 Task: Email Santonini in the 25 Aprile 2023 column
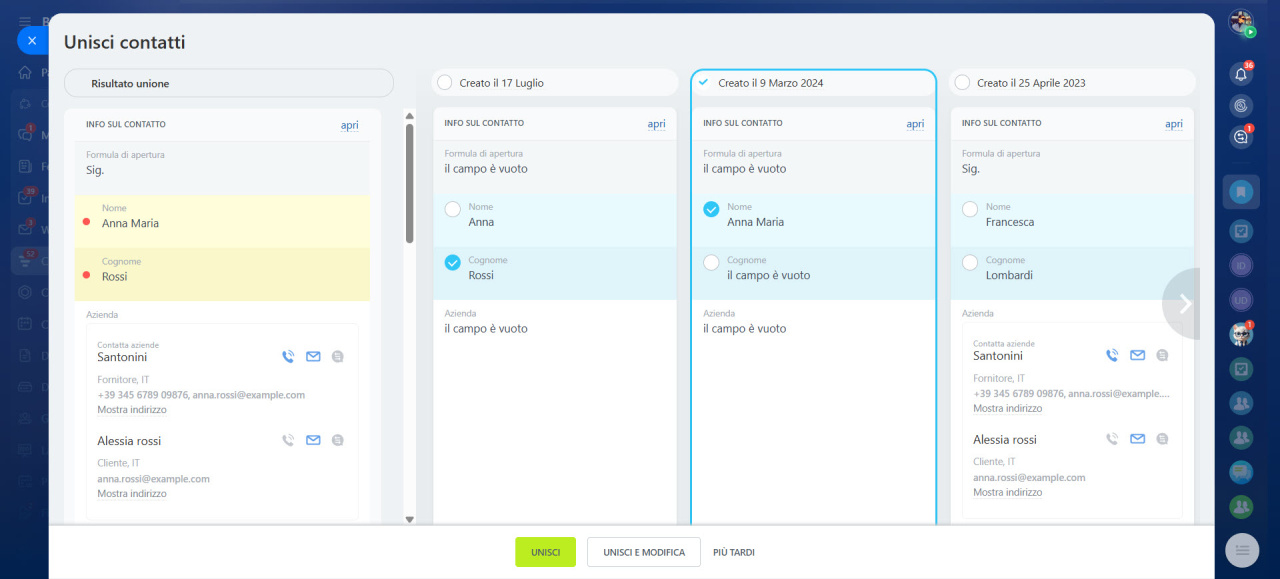coord(1137,355)
